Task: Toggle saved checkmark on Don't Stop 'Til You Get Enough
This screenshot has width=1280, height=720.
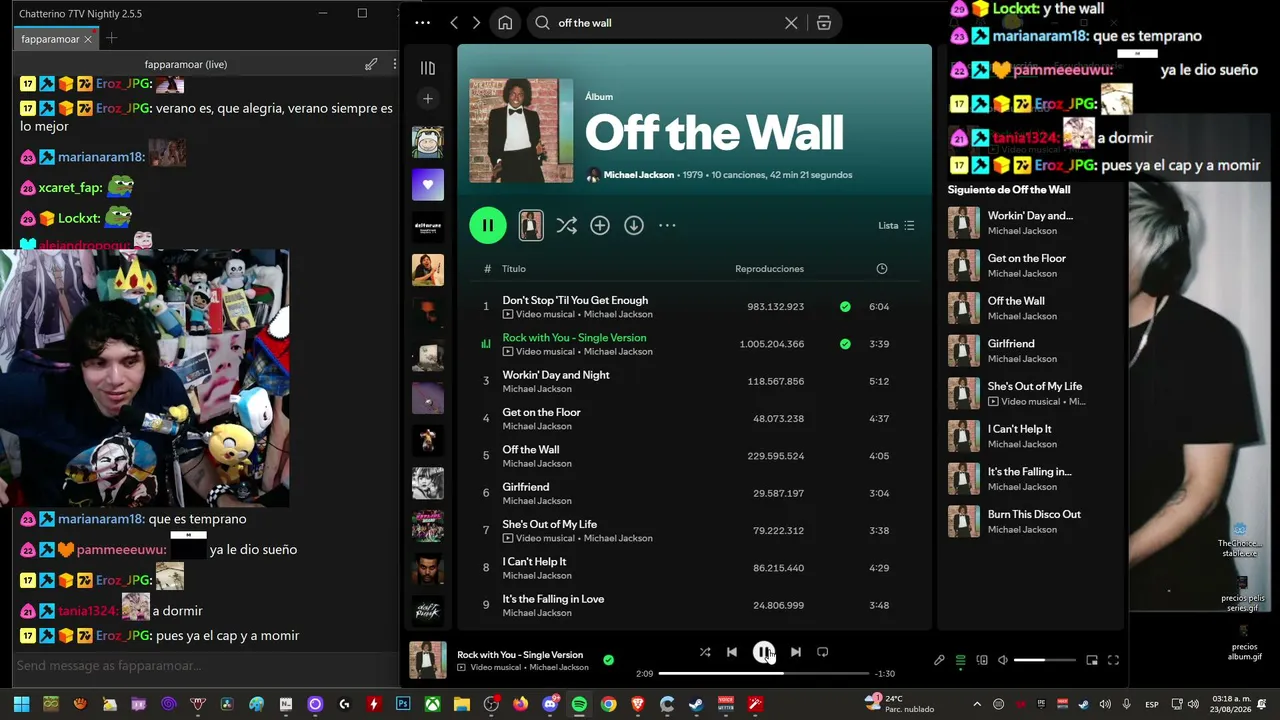Action: pyautogui.click(x=845, y=307)
